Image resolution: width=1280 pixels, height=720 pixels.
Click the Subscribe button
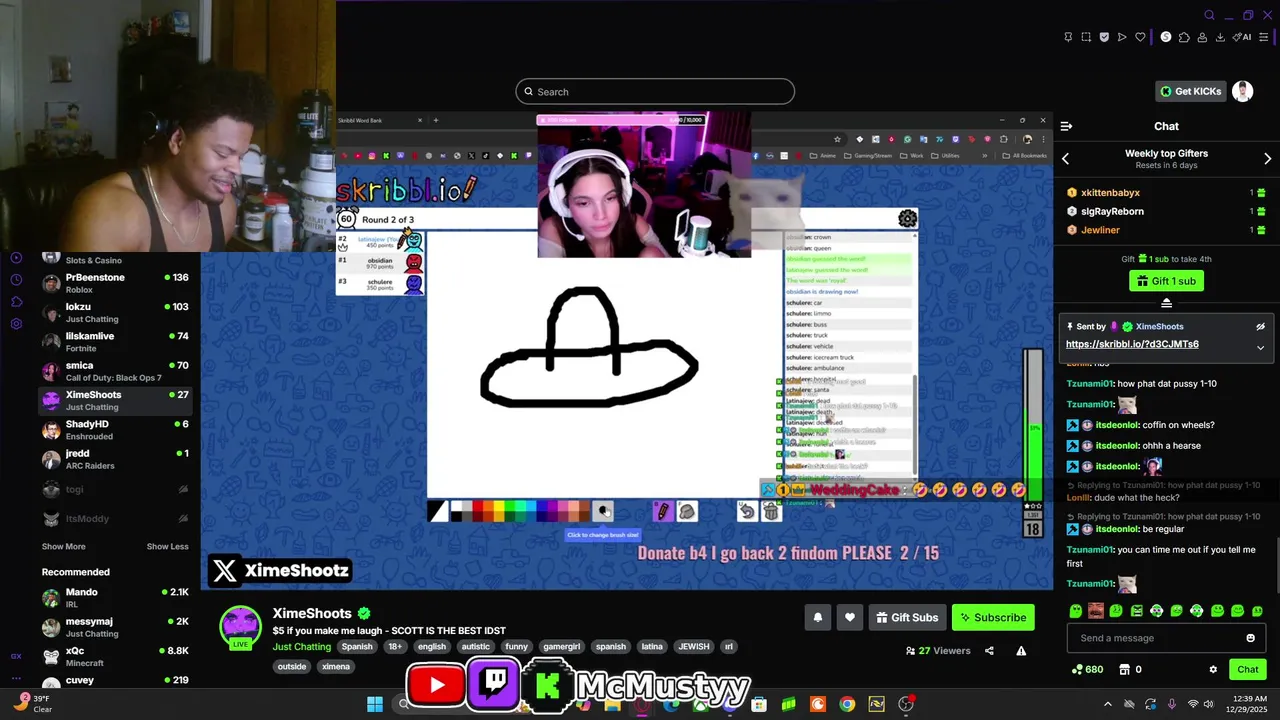tap(993, 617)
